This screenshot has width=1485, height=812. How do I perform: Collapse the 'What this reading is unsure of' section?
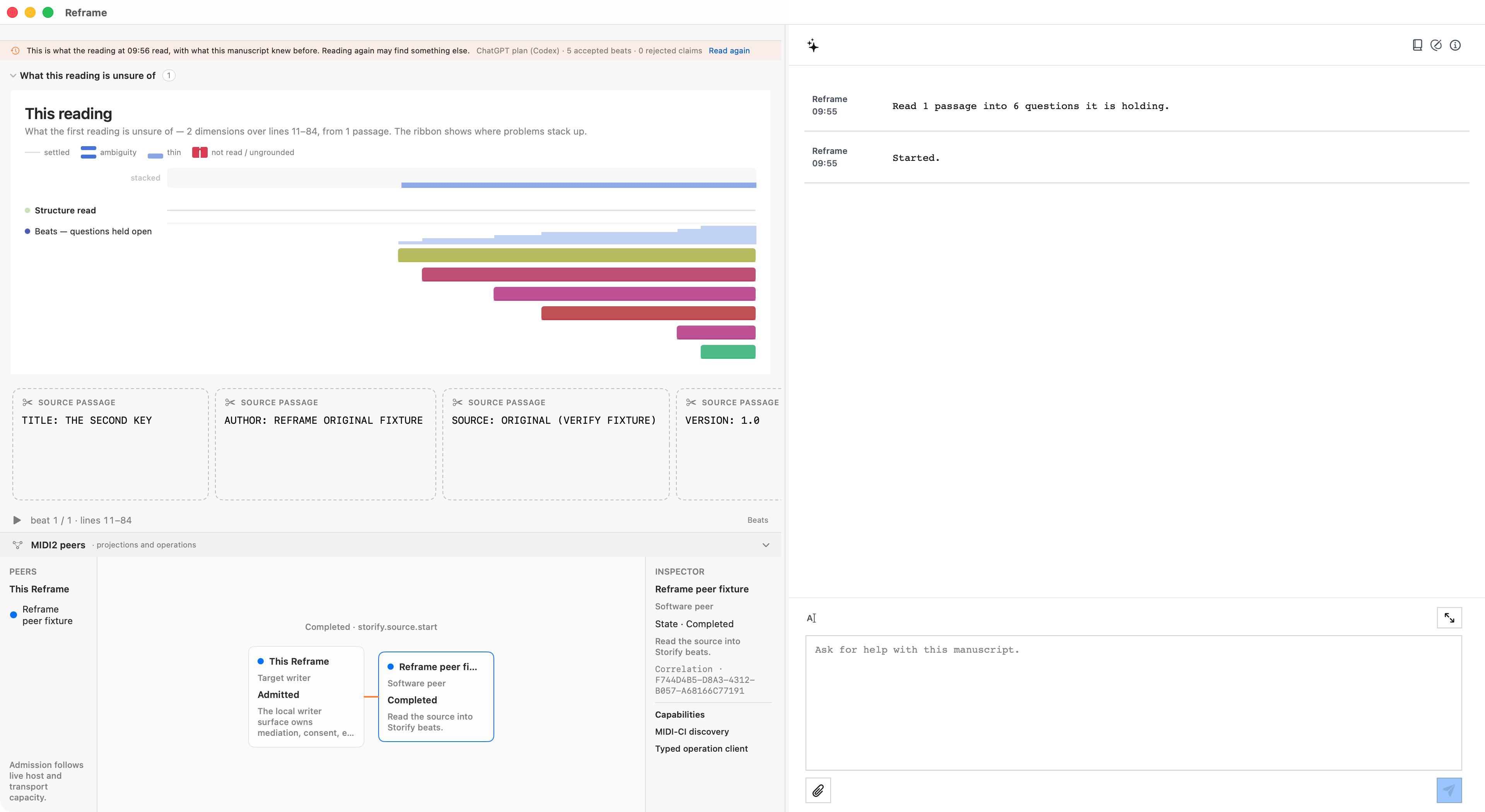pos(13,75)
